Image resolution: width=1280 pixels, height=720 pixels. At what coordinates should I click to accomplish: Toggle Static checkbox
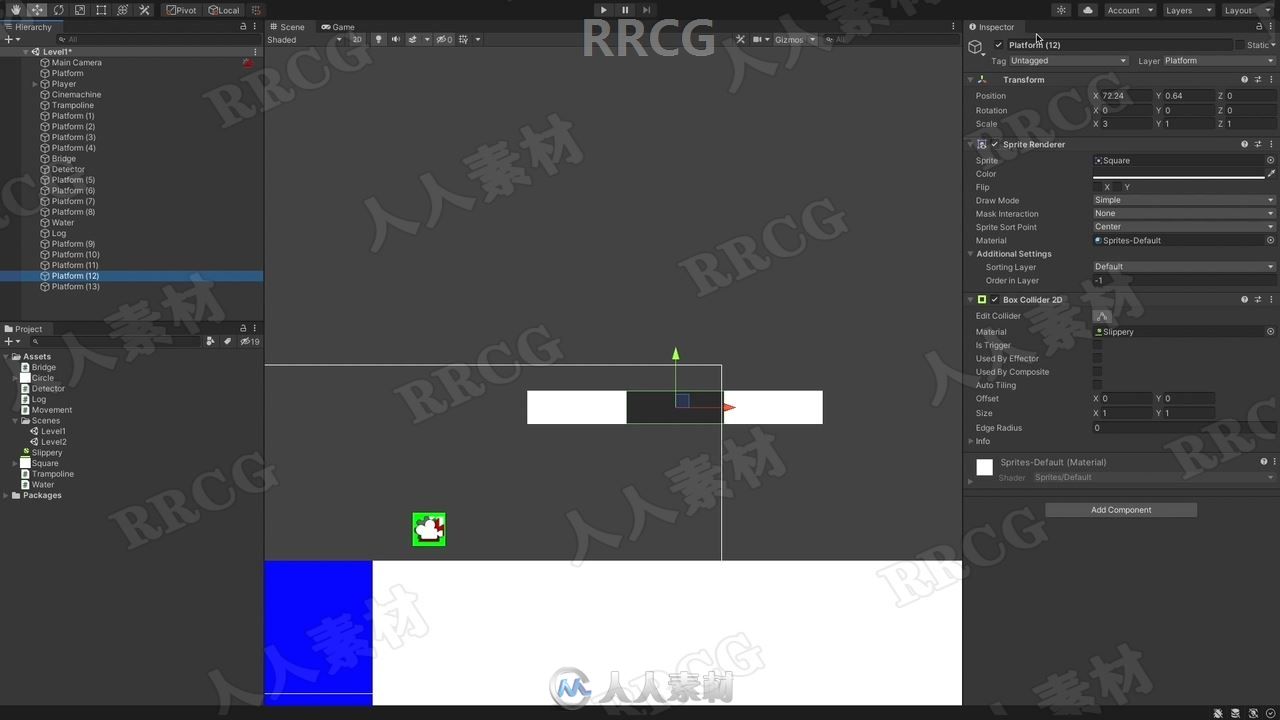(x=1240, y=45)
